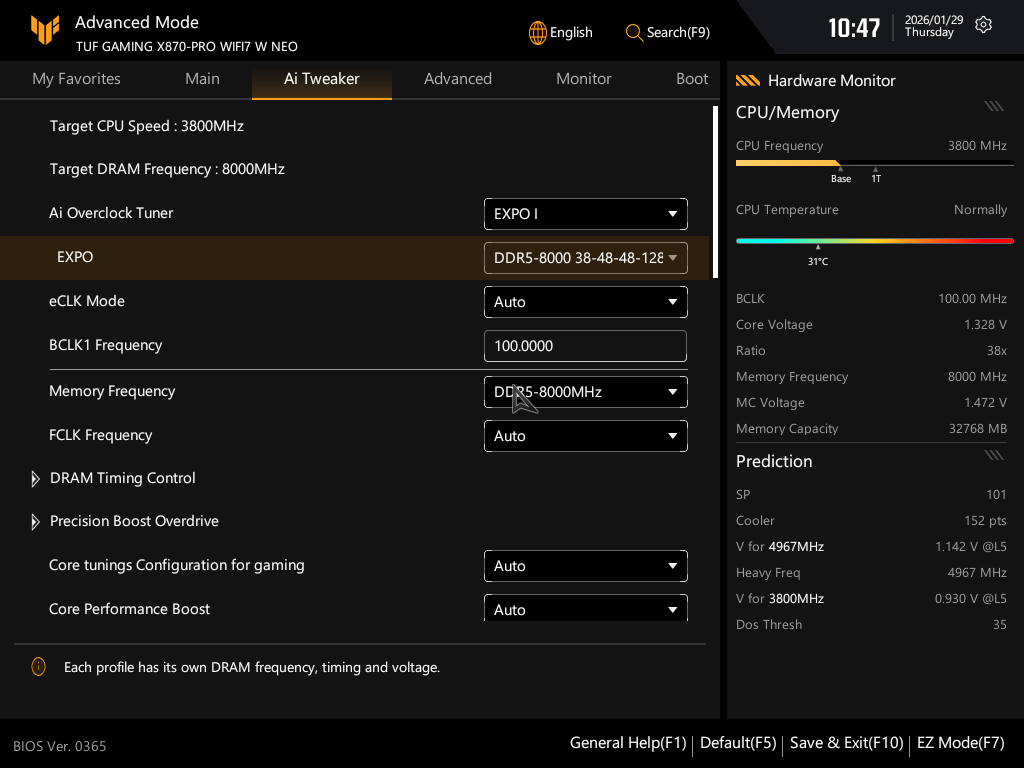Expand DRAM Timing Control submenu
Screen dimensions: 1024x768
point(36,479)
